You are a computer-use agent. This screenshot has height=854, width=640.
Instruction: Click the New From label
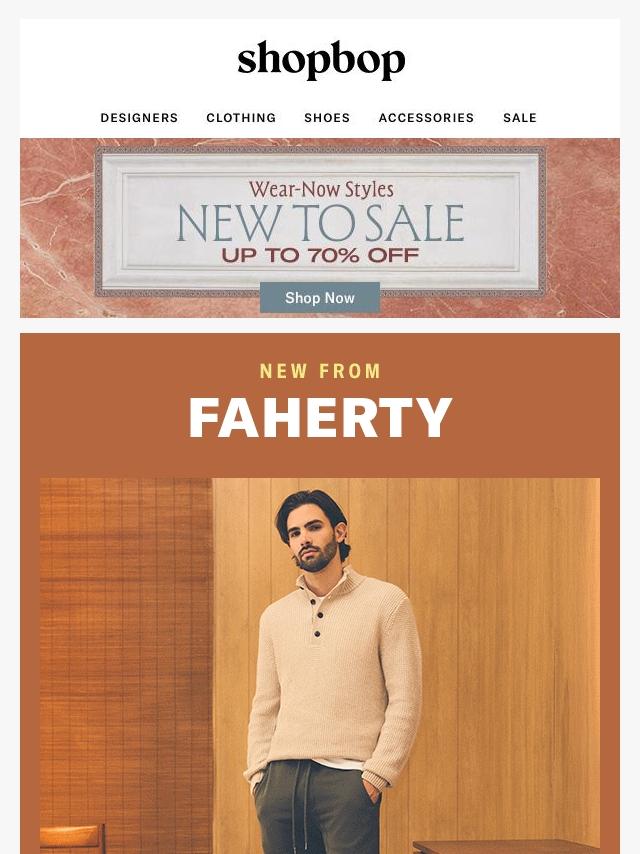coord(320,371)
